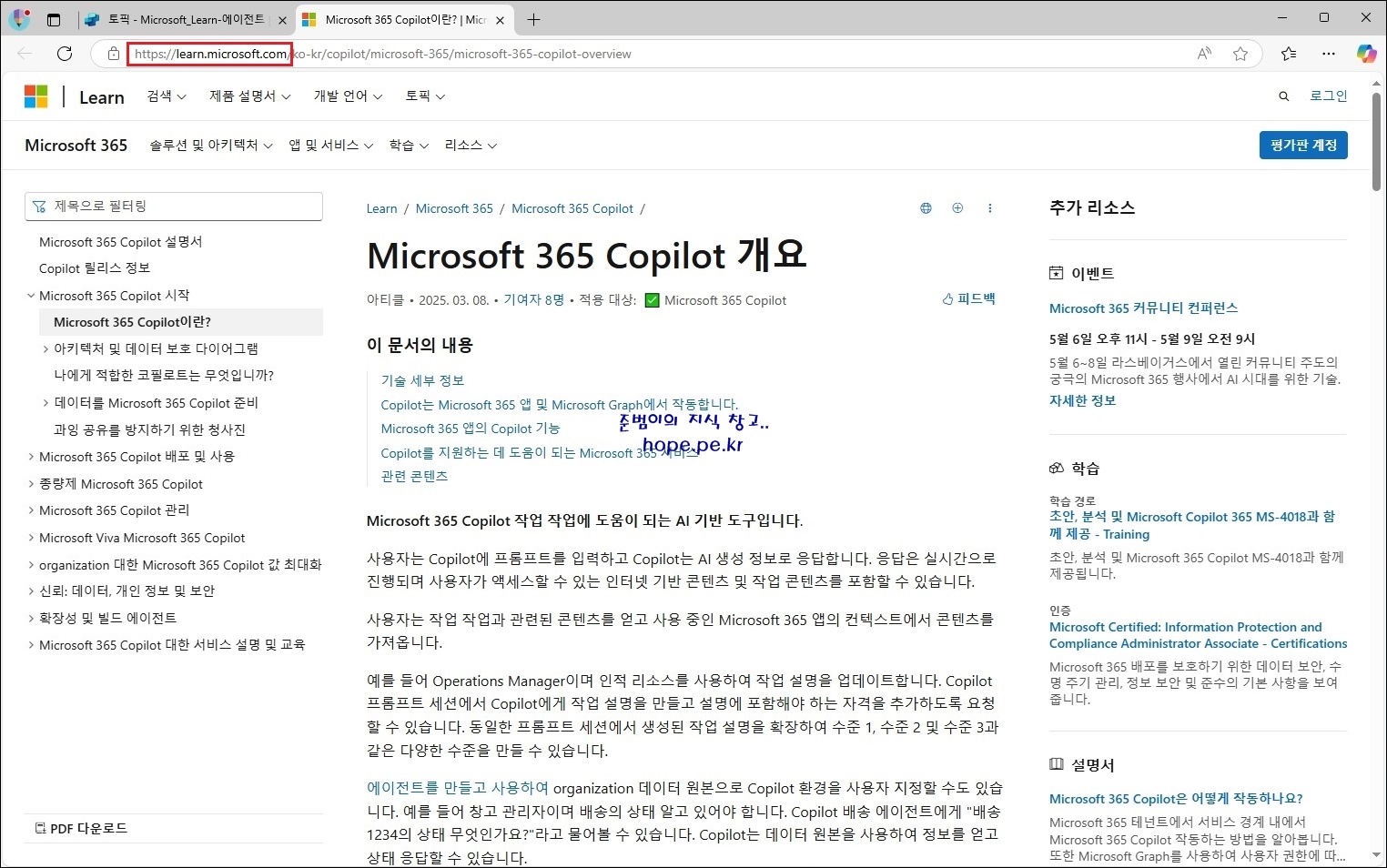The width and height of the screenshot is (1387, 868).
Task: Open Edge settings and more menu
Action: click(1329, 54)
